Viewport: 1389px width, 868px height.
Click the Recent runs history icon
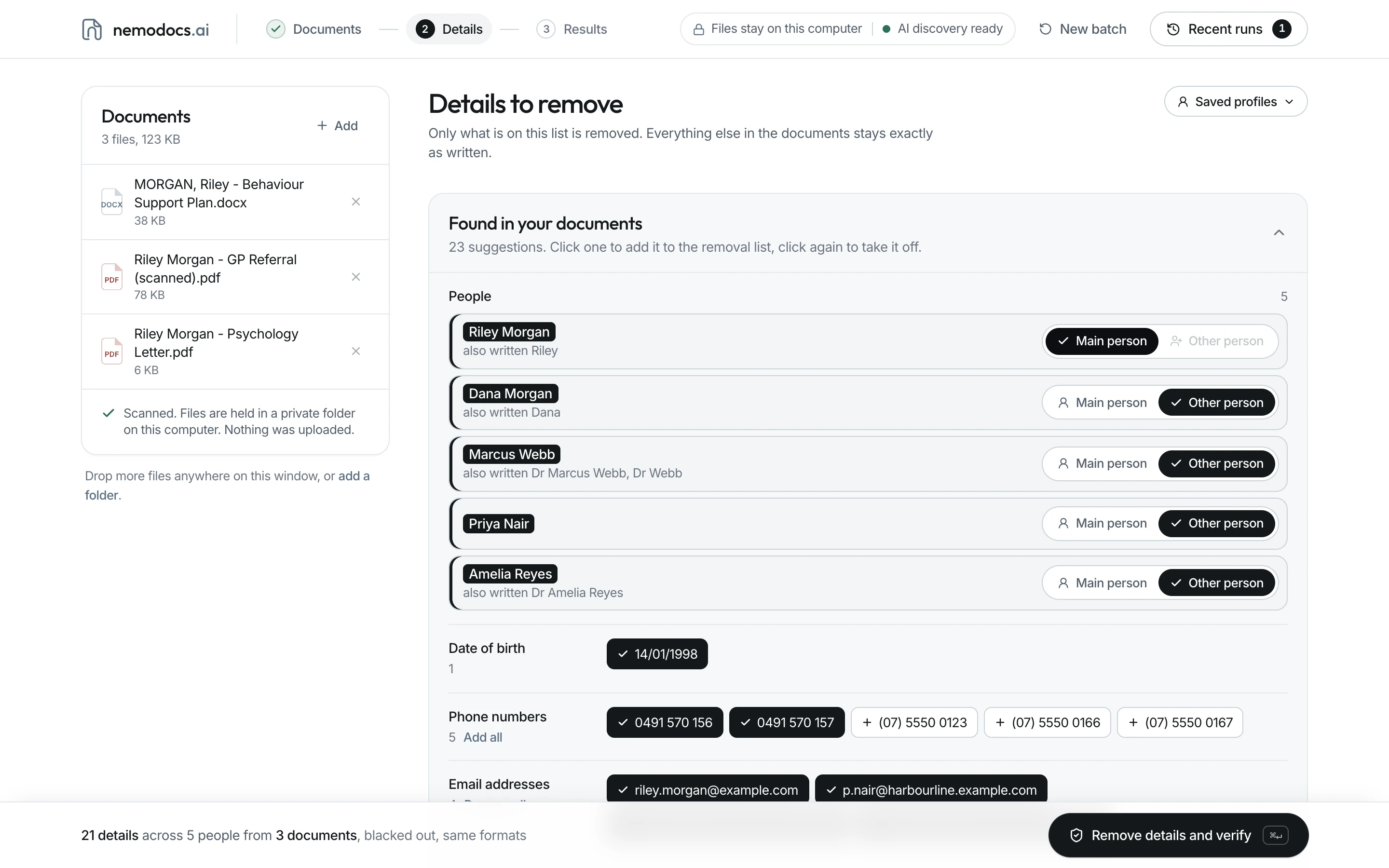[1173, 29]
